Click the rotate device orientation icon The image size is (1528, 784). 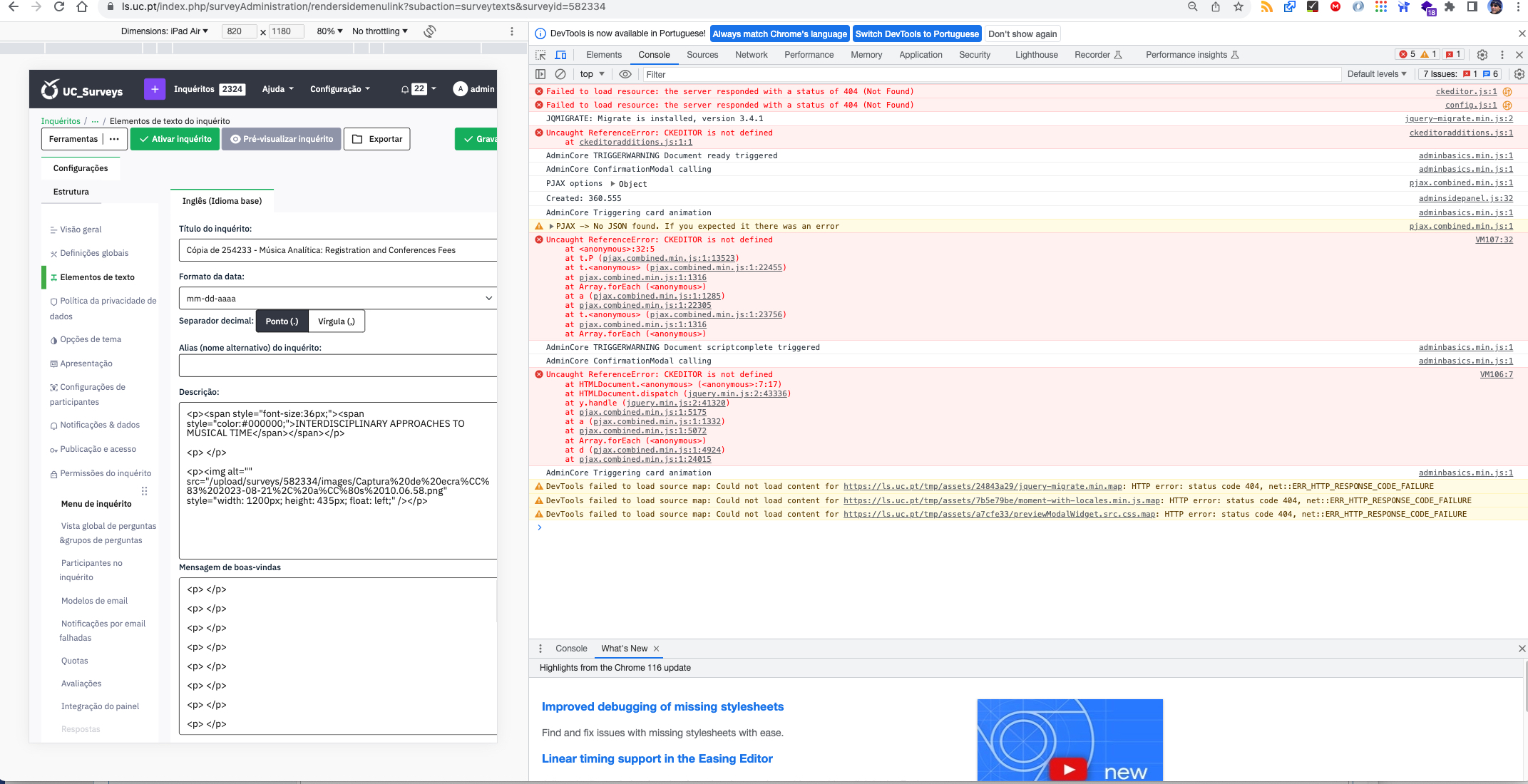click(x=429, y=31)
